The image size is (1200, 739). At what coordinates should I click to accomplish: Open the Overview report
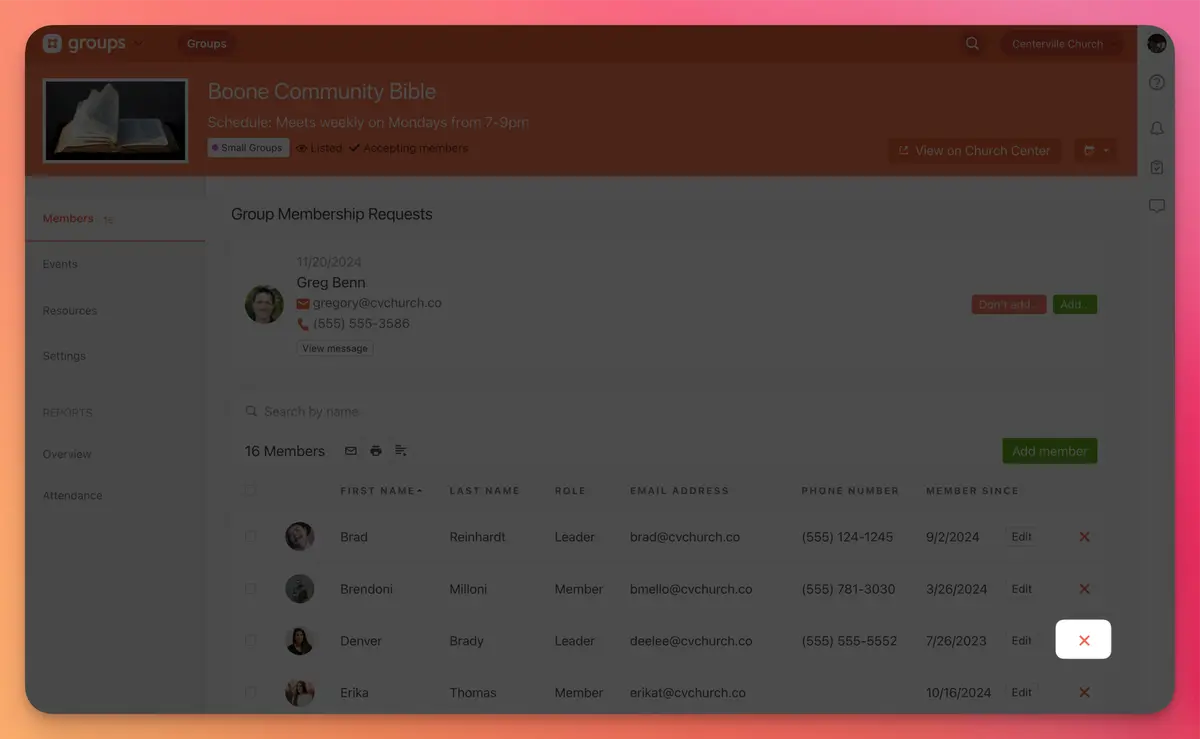tap(67, 454)
